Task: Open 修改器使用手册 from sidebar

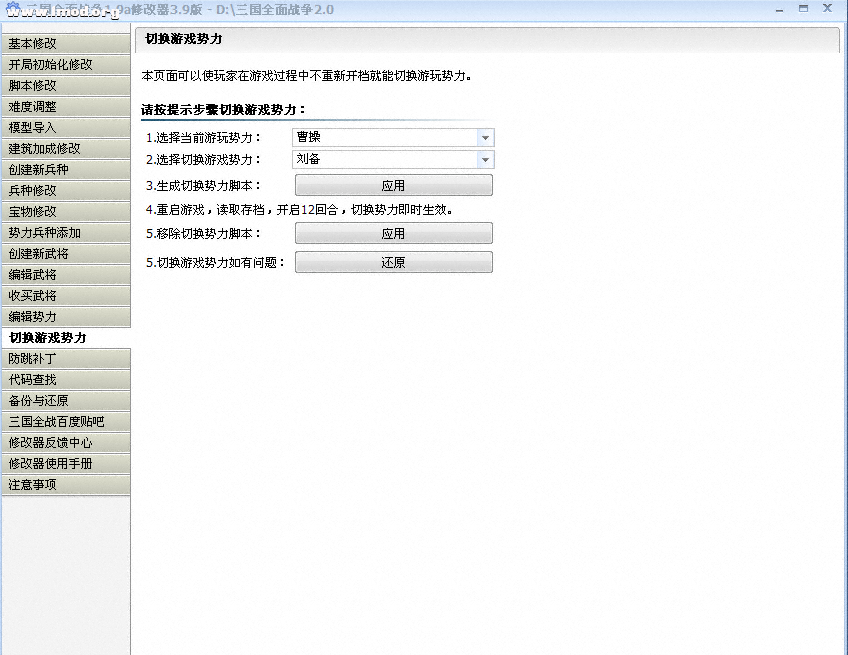Action: [x=65, y=464]
